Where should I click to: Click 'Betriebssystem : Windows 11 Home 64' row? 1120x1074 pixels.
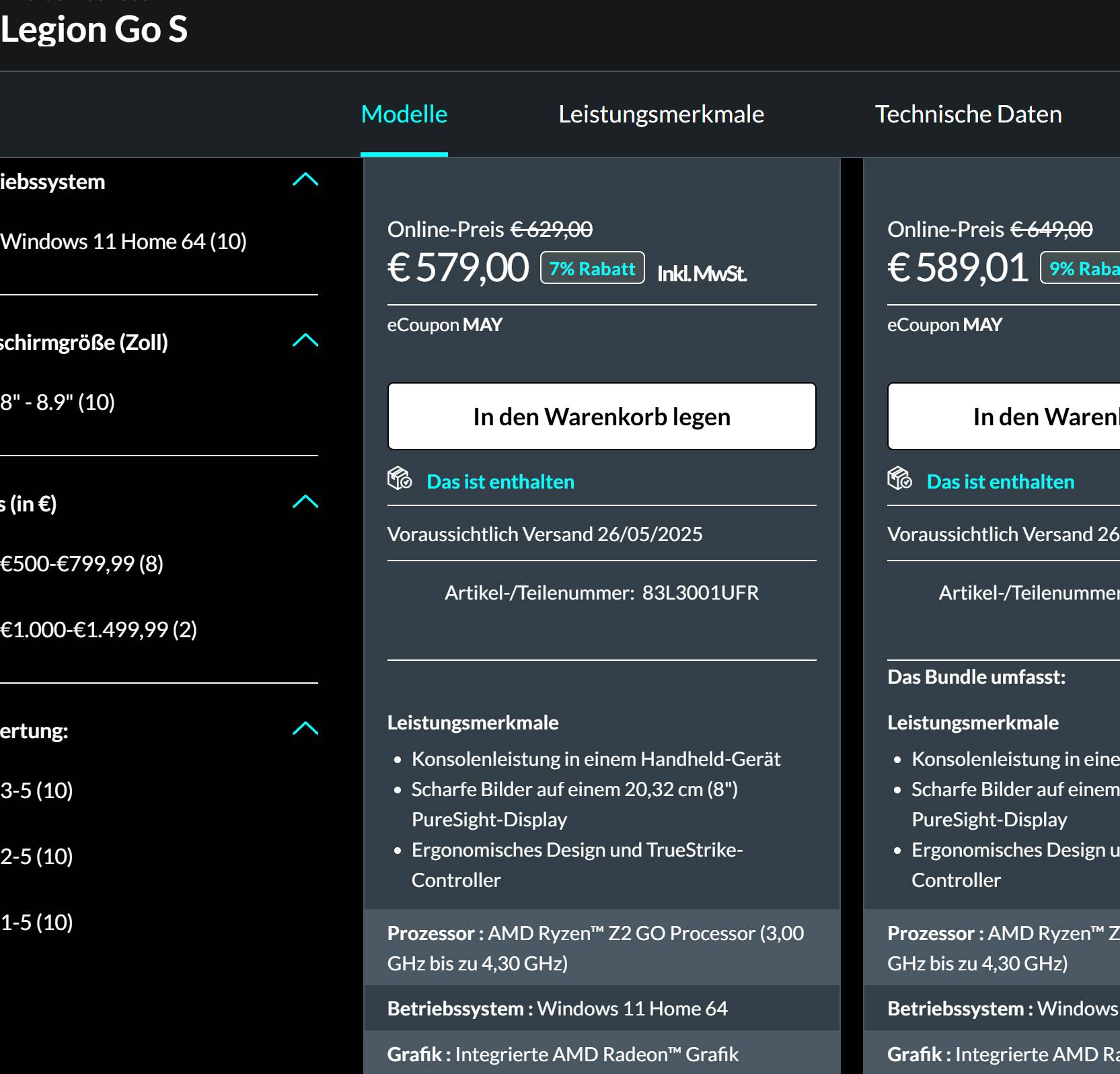(602, 1009)
